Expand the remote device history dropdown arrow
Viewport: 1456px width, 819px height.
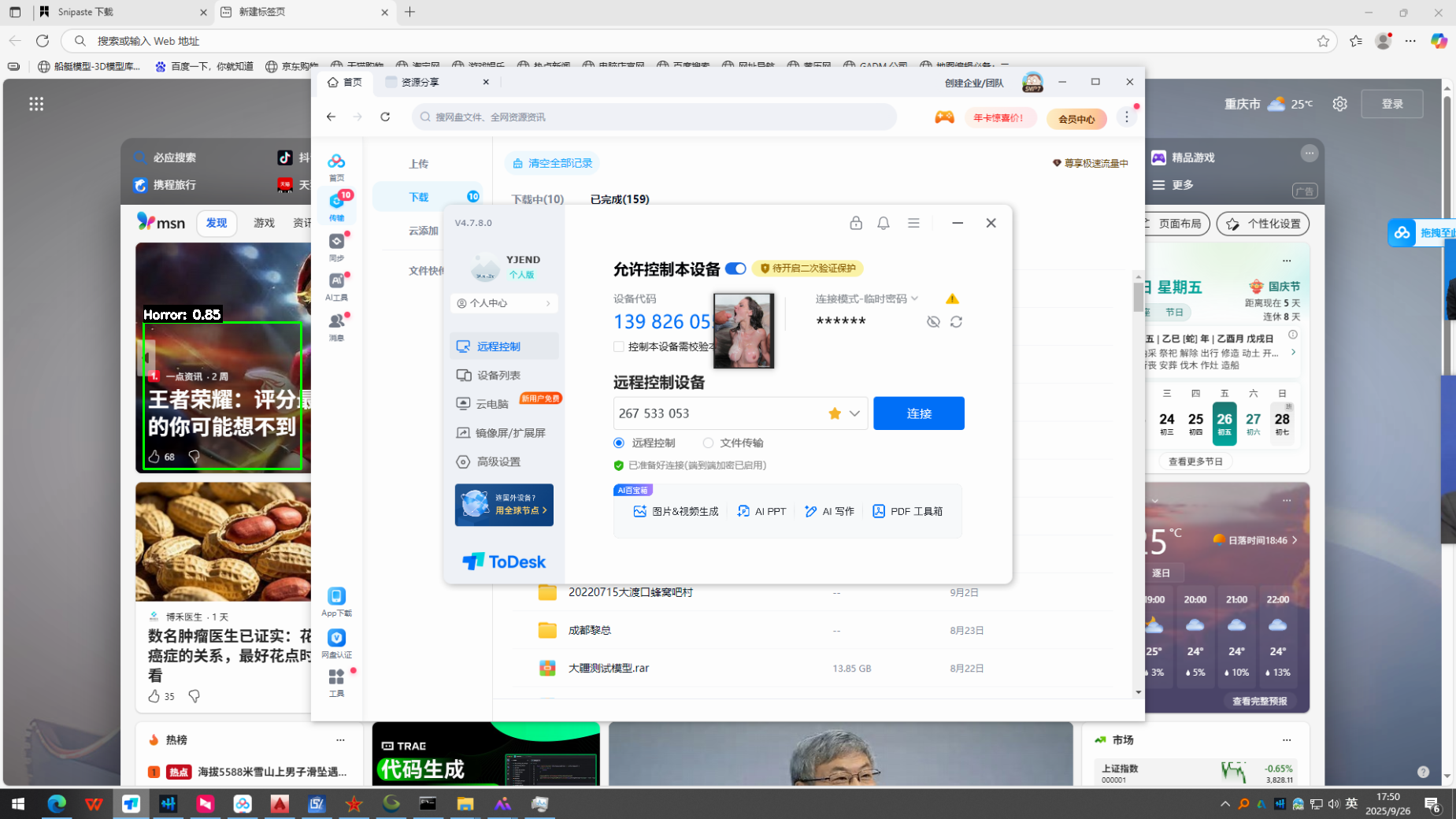point(854,413)
